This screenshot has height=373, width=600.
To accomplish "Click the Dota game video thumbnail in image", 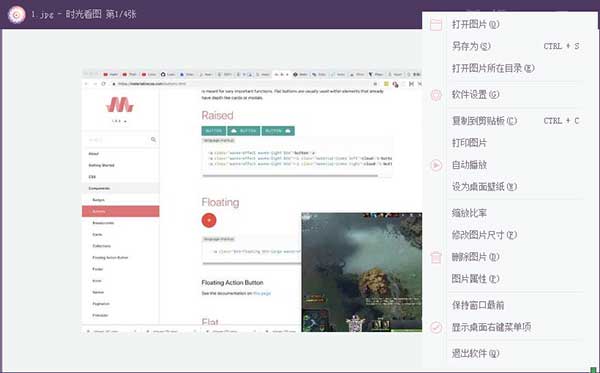I will (362, 272).
